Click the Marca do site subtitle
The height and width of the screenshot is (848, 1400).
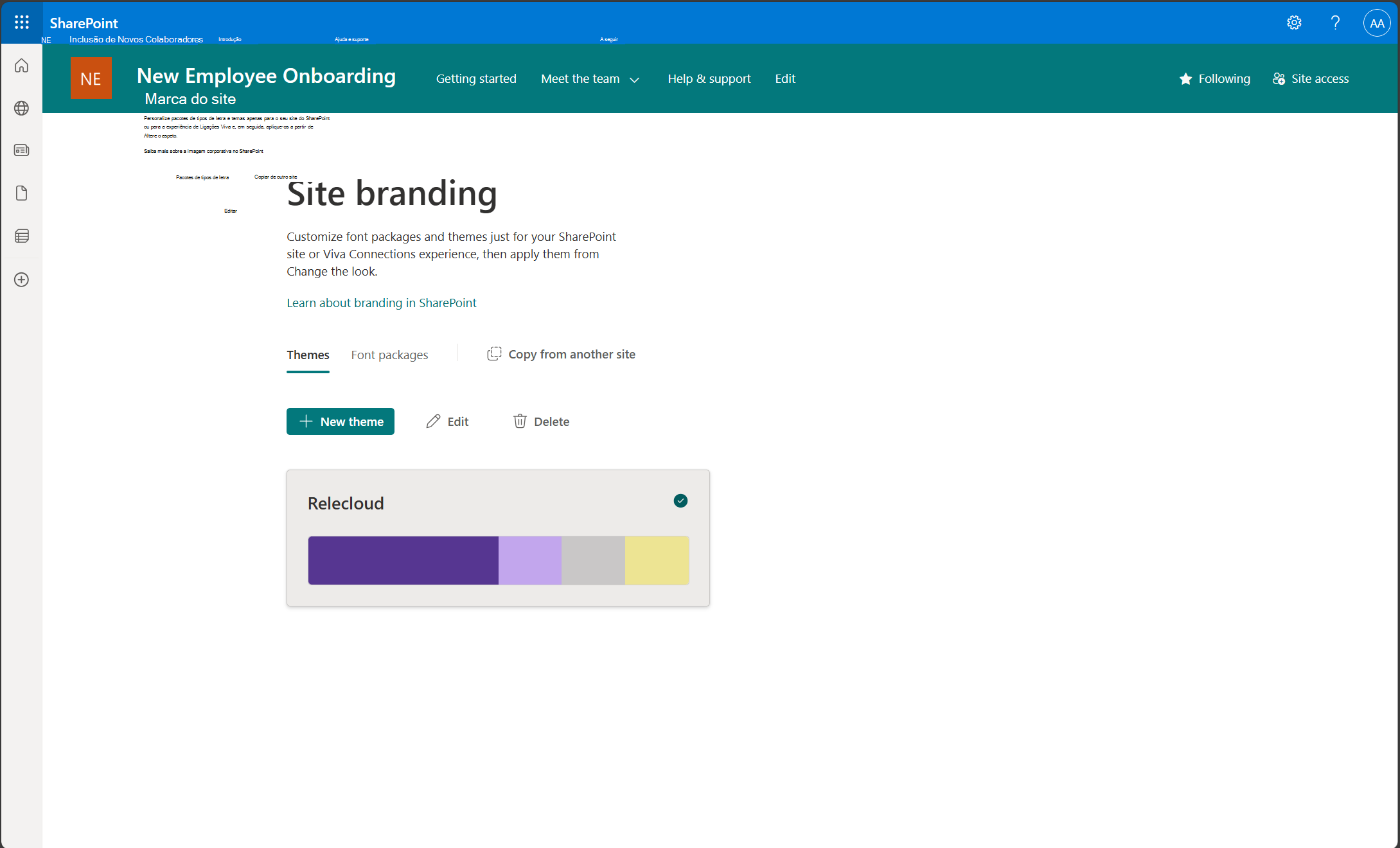click(x=190, y=99)
